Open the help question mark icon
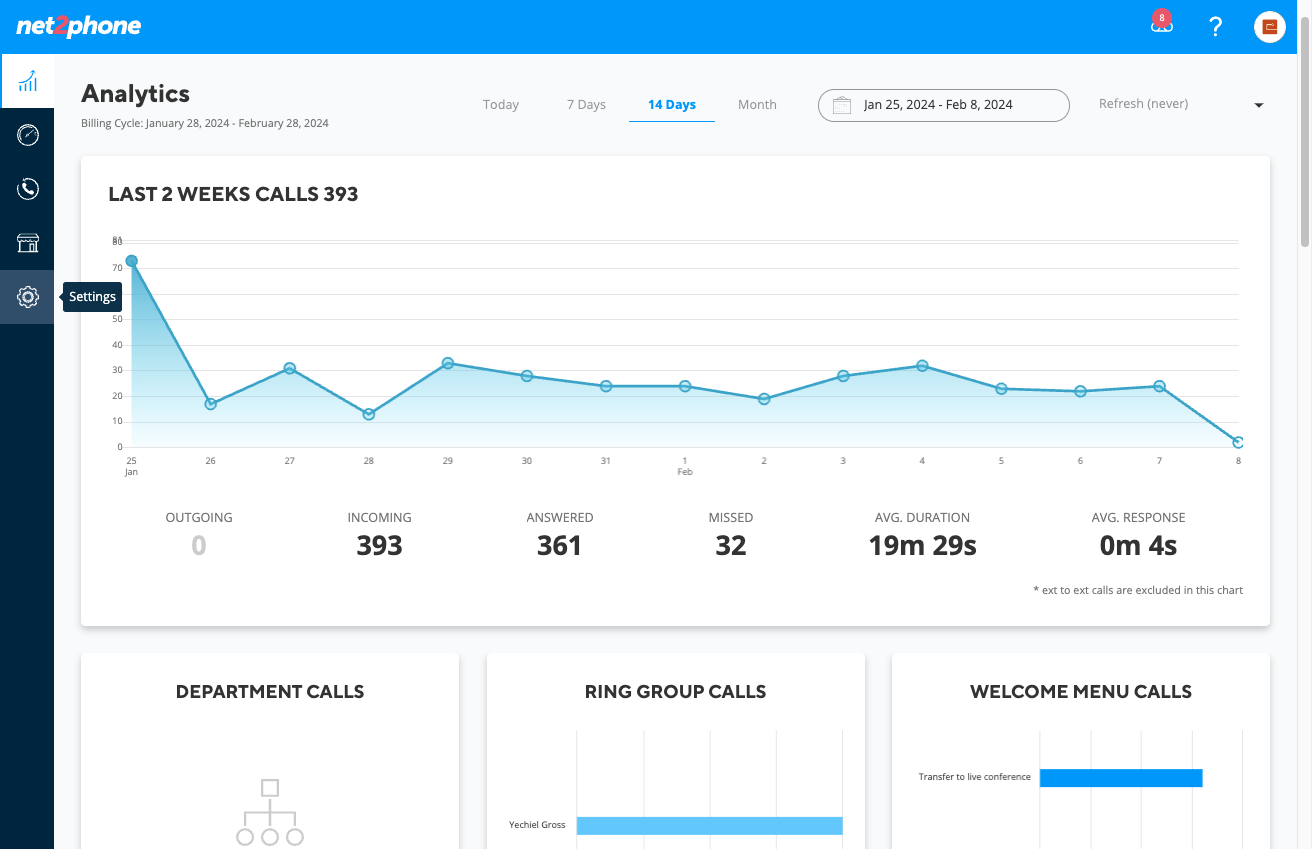 [x=1216, y=27]
